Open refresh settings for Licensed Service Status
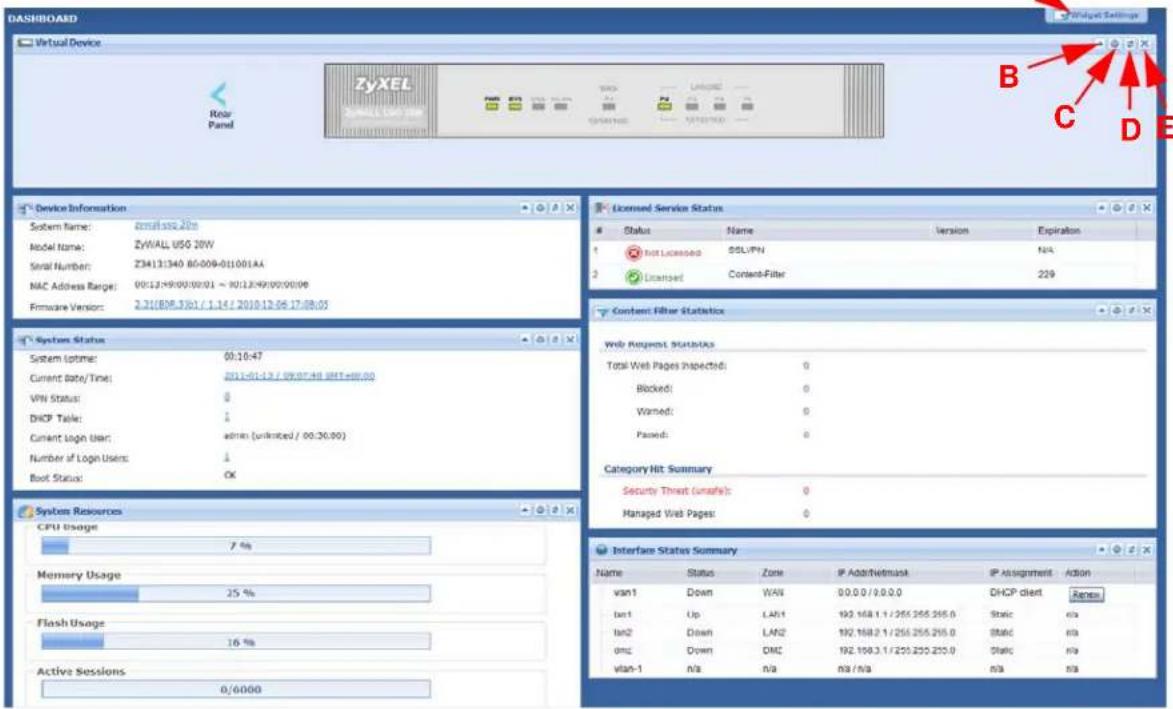 click(x=1116, y=208)
